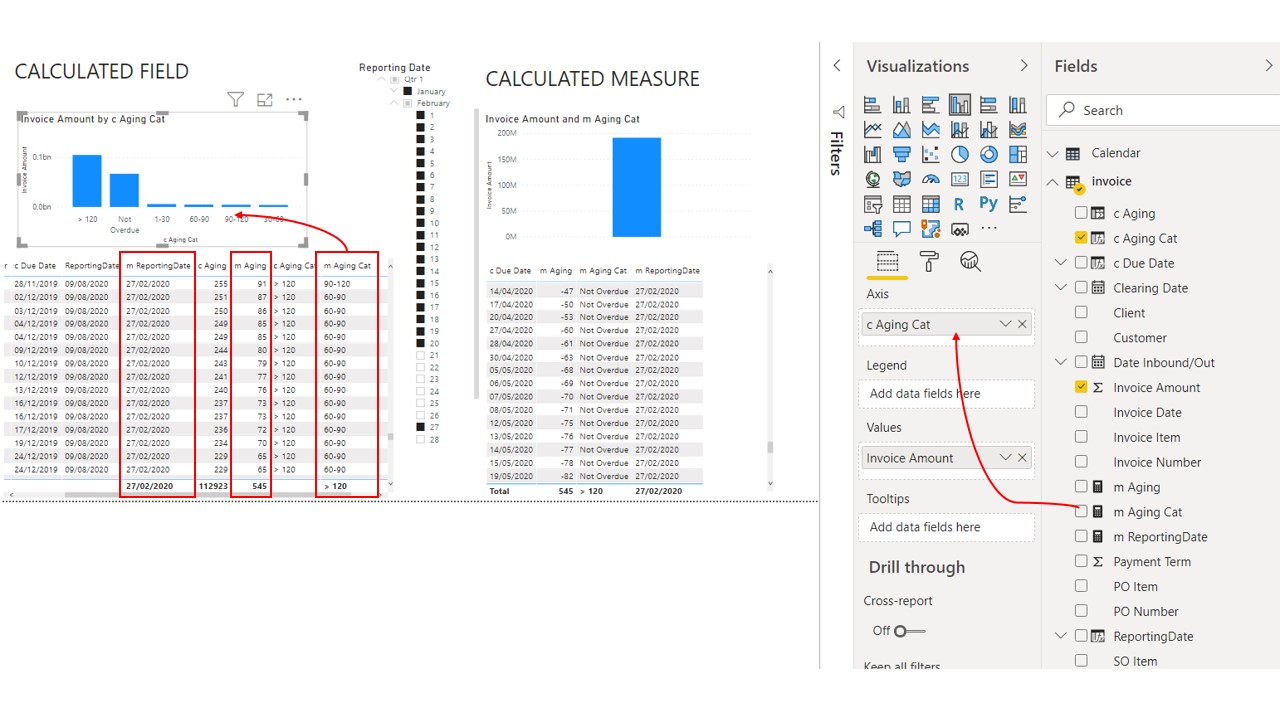Expand the Filters pane
Viewport: 1280px width, 720px height.
(837, 66)
